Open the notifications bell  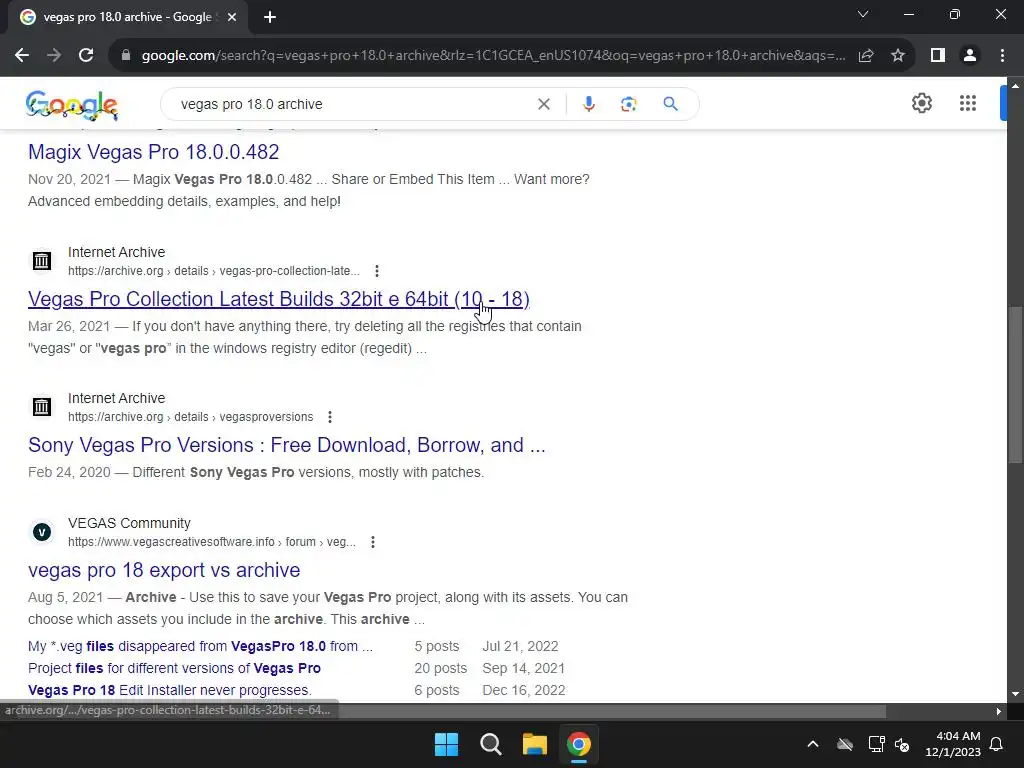(x=997, y=744)
